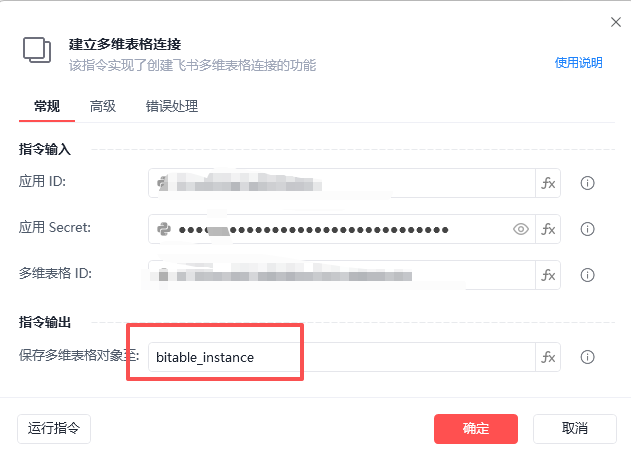Toggle secret visibility with the eye icon
Screen dimensions: 631x456
[521, 229]
